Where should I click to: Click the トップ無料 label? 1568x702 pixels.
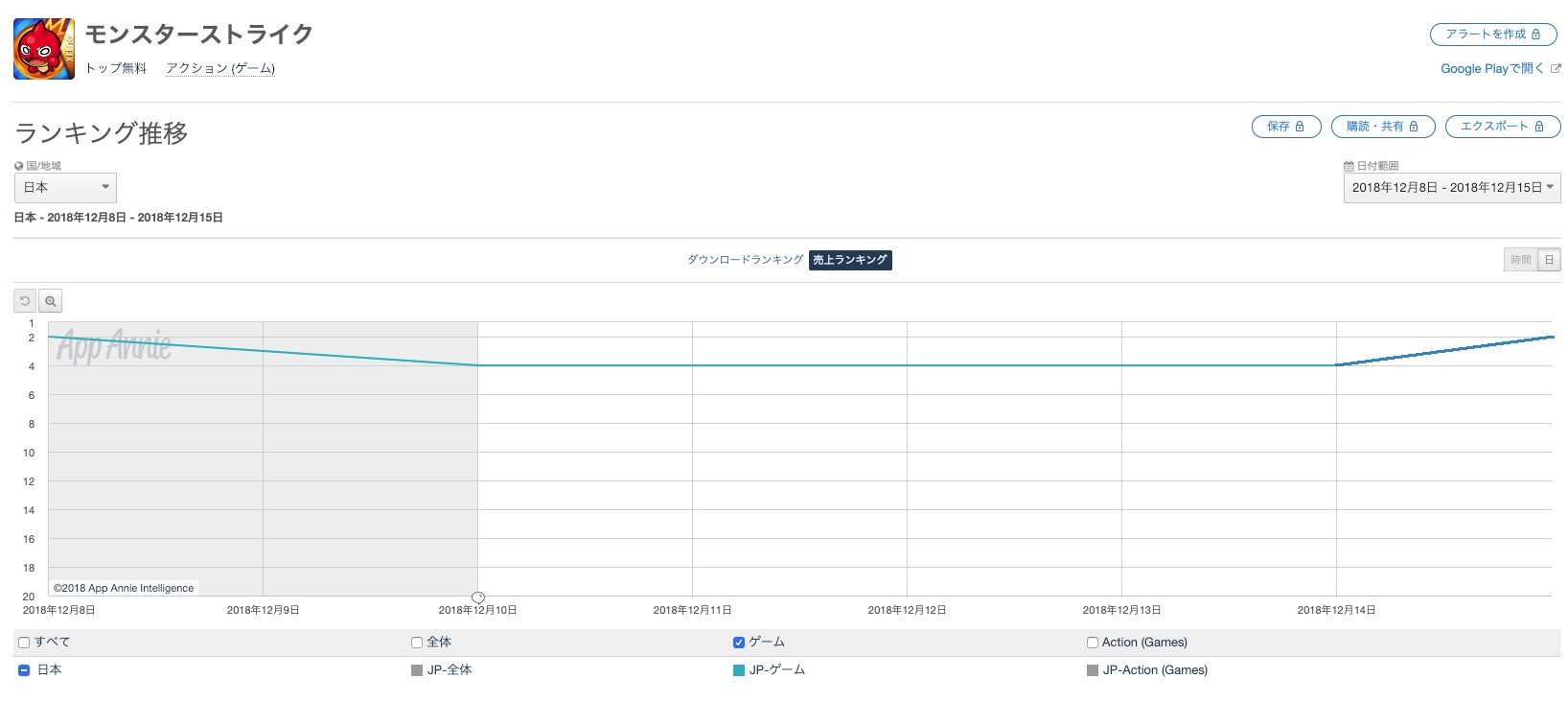click(x=116, y=68)
